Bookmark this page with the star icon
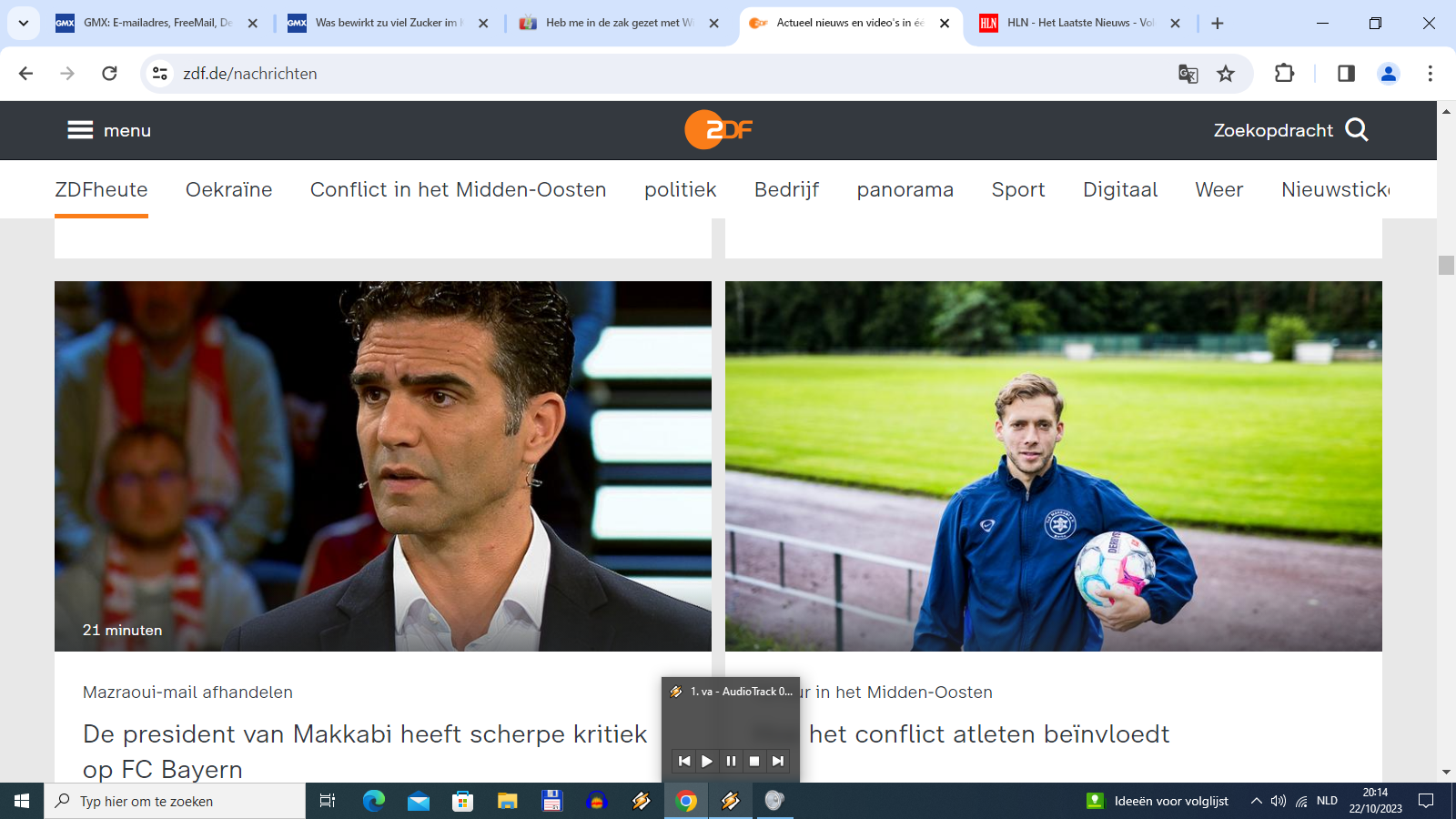 1226,74
